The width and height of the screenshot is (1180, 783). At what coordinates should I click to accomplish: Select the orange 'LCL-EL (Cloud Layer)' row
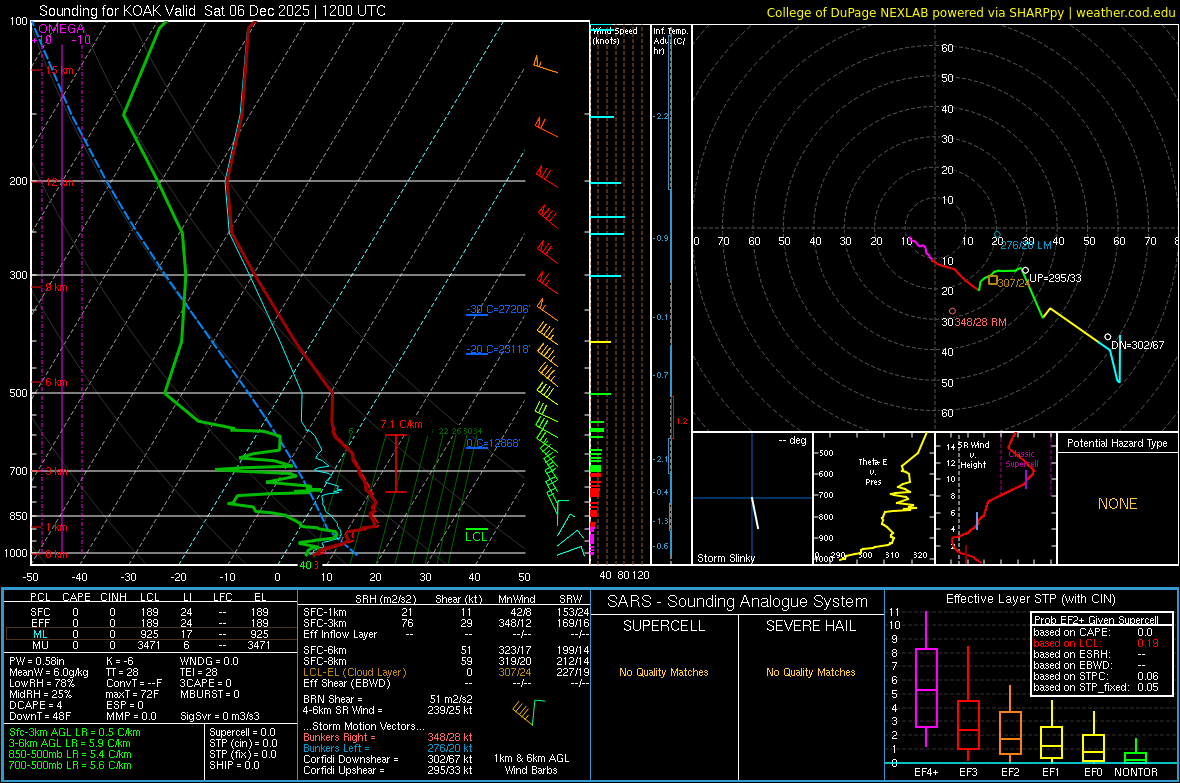click(x=445, y=672)
